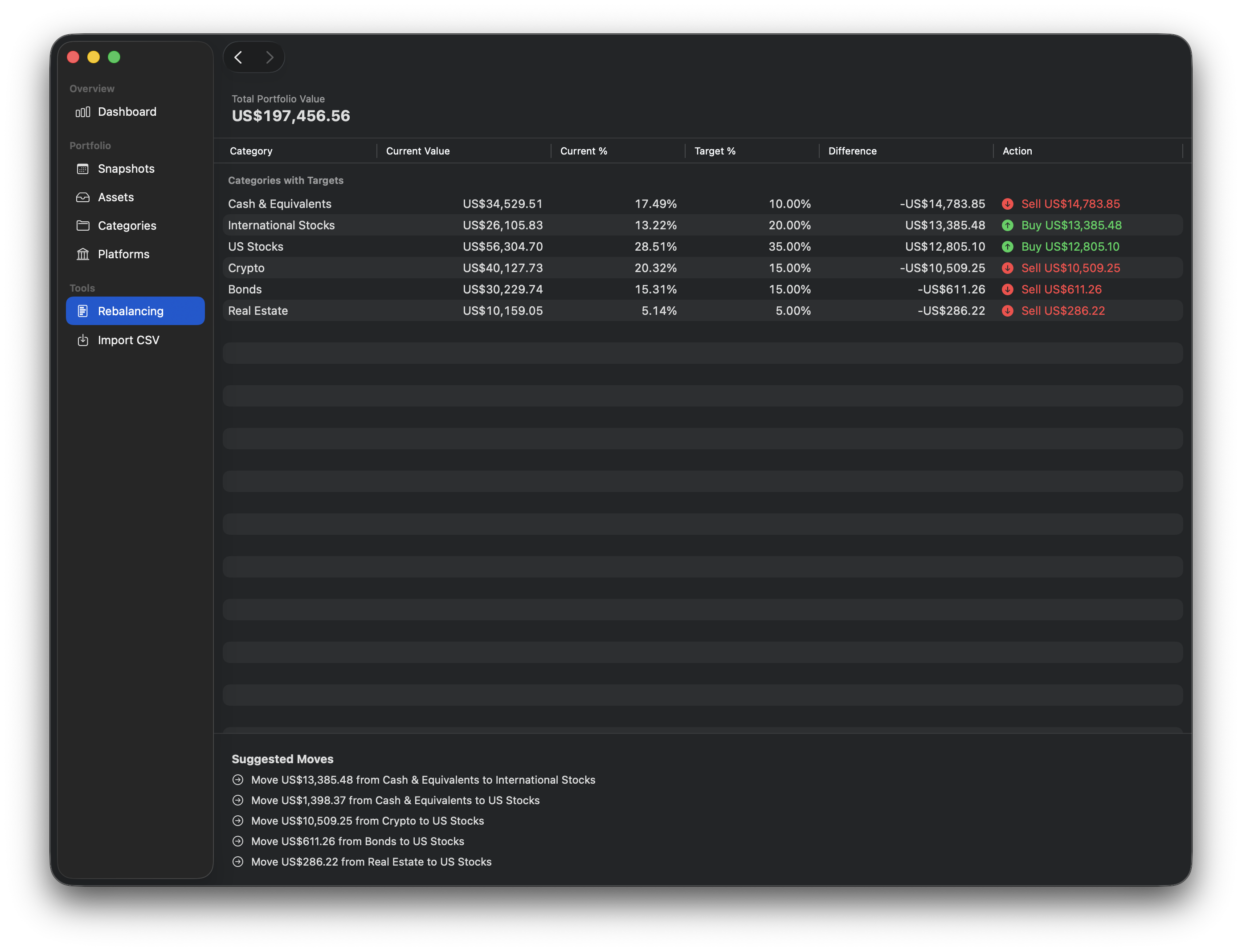Click red sell arrow icon for Crypto
Viewport: 1242px width, 952px height.
point(1007,268)
